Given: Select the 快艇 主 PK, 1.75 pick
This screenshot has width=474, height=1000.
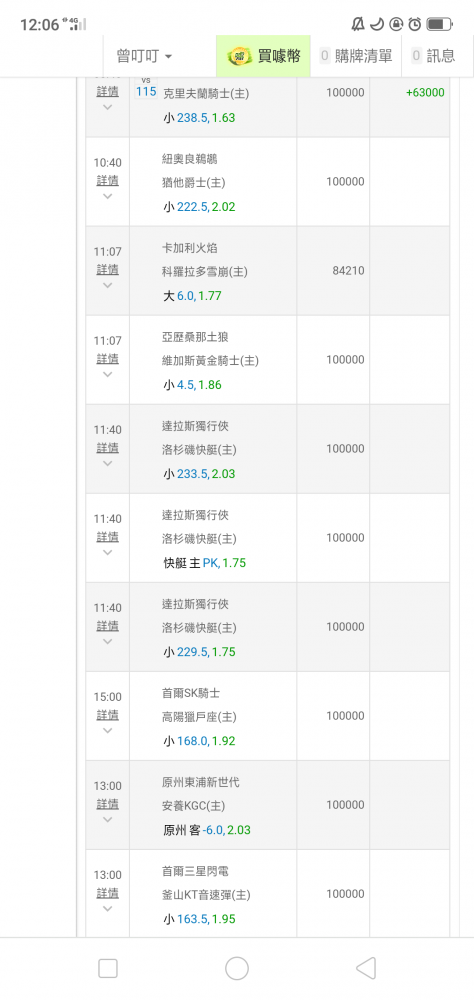Looking at the screenshot, I should (x=205, y=563).
